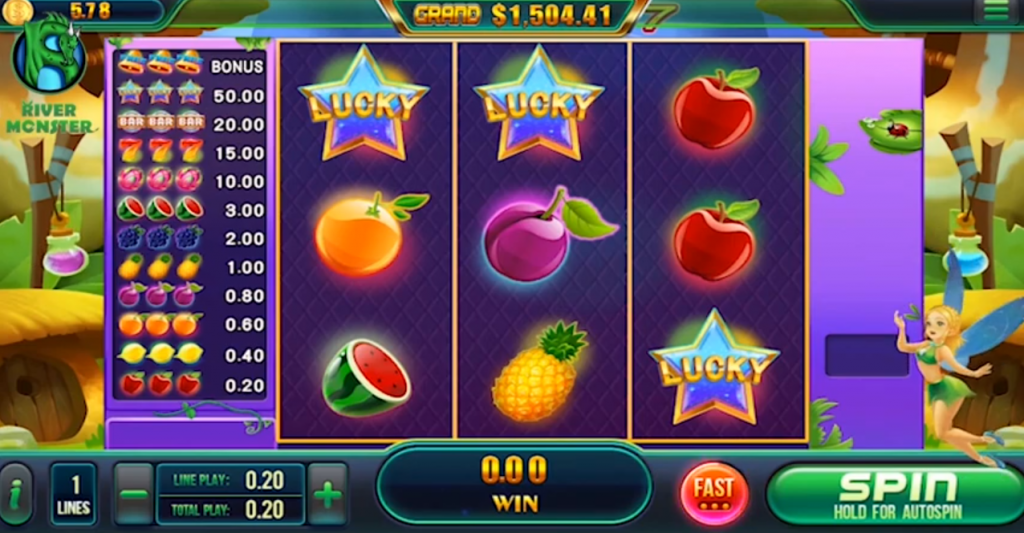The height and width of the screenshot is (533, 1024).
Task: Open the hamburger menu at top right
Action: pyautogui.click(x=996, y=11)
